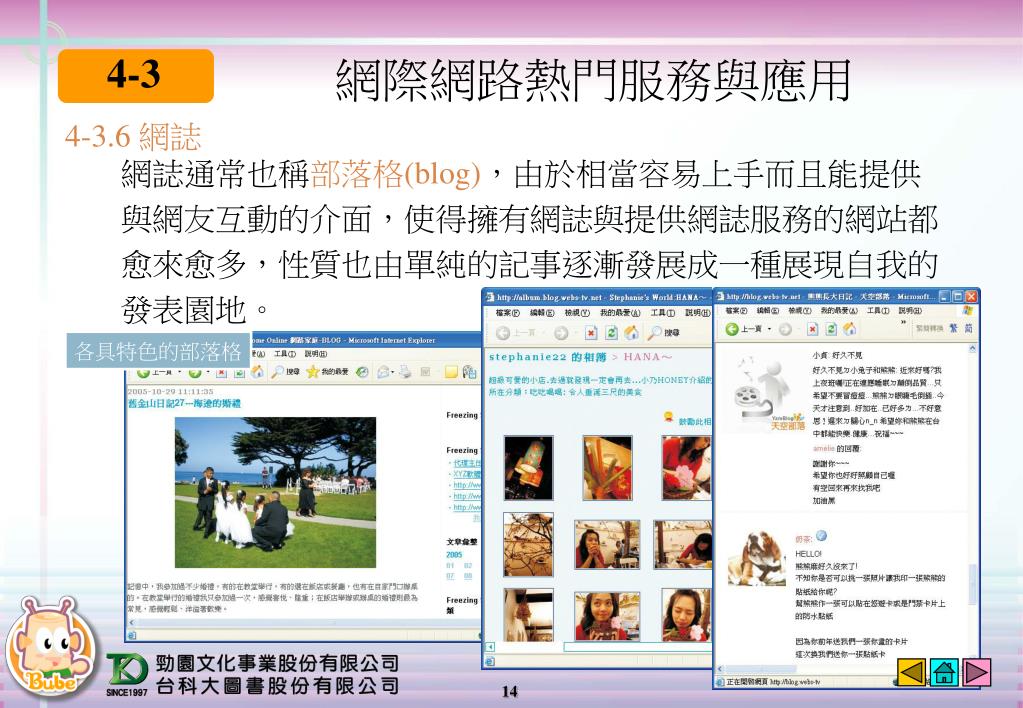The image size is (1023, 708).
Task: Open the Back history dropdown in the diary window
Action: (x=769, y=329)
